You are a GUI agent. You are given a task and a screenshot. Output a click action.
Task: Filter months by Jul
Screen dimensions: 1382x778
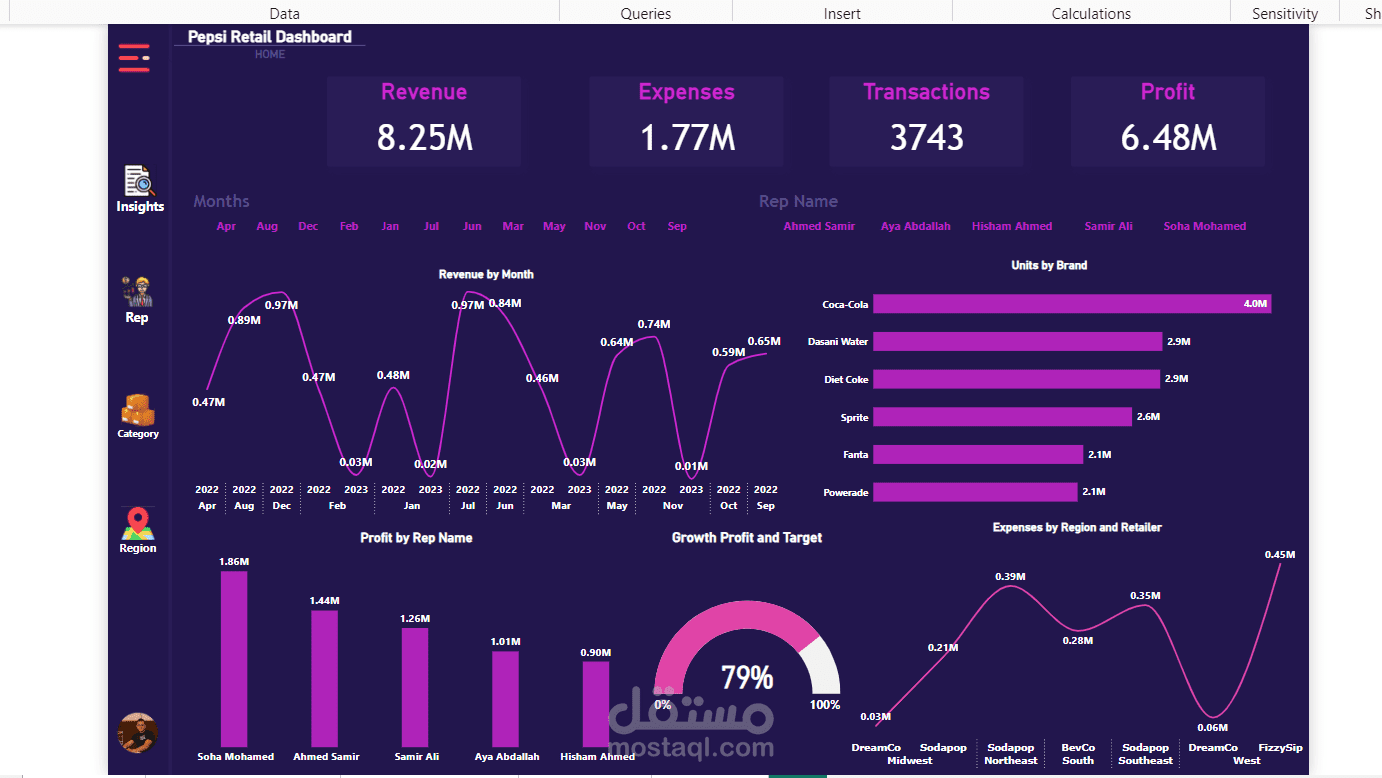tap(431, 226)
